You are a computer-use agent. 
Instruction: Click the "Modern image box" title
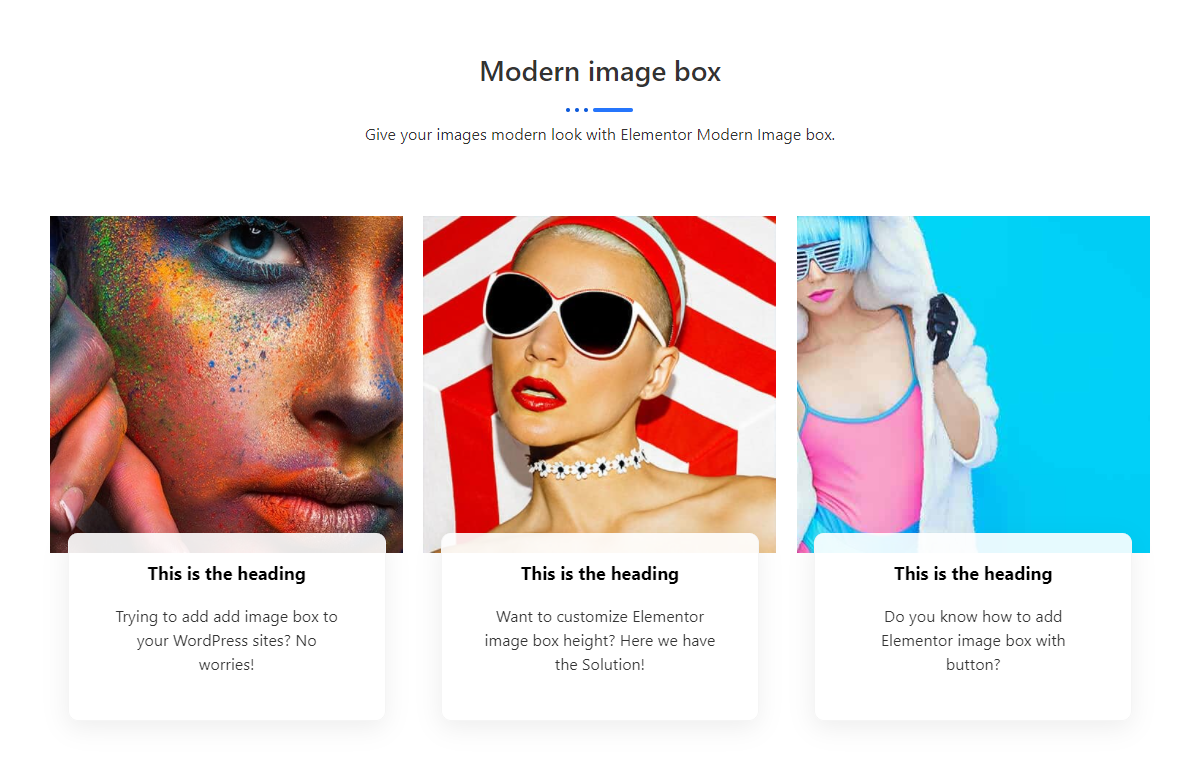pos(600,72)
